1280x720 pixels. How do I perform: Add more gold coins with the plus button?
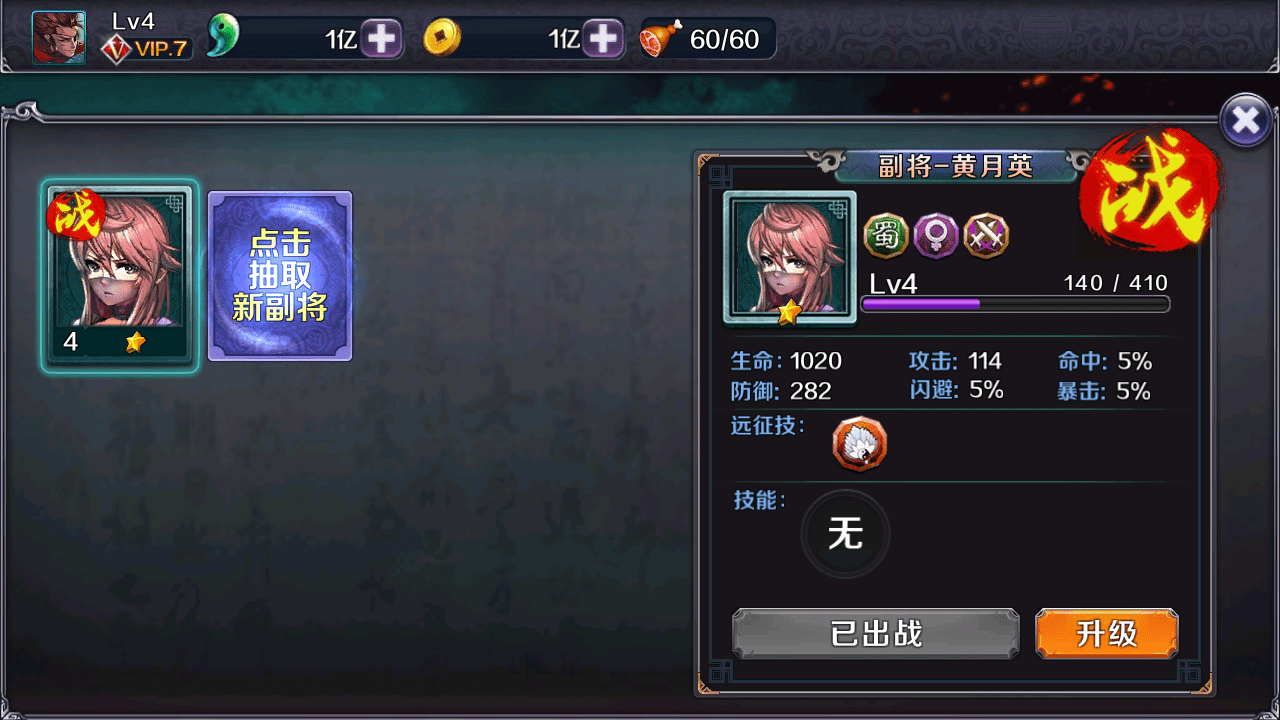point(603,39)
